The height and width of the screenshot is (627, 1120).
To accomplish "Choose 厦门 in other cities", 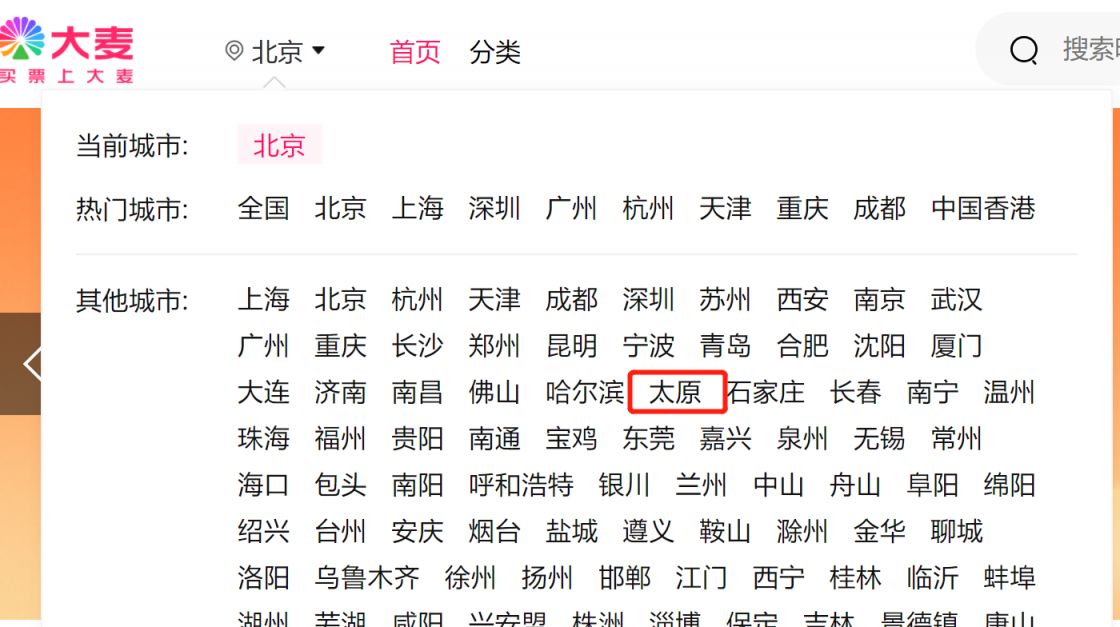I will [956, 346].
